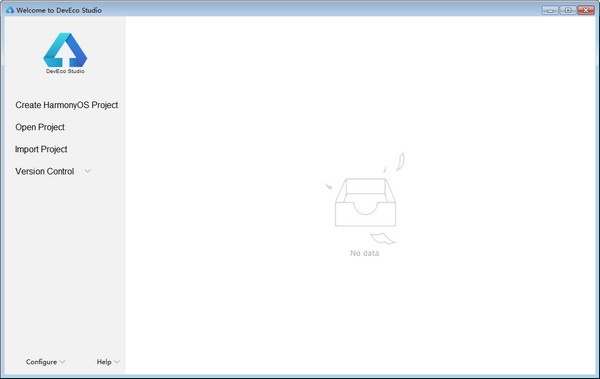This screenshot has width=600, height=379.
Task: Click the floating feather above the tray
Action: point(400,162)
